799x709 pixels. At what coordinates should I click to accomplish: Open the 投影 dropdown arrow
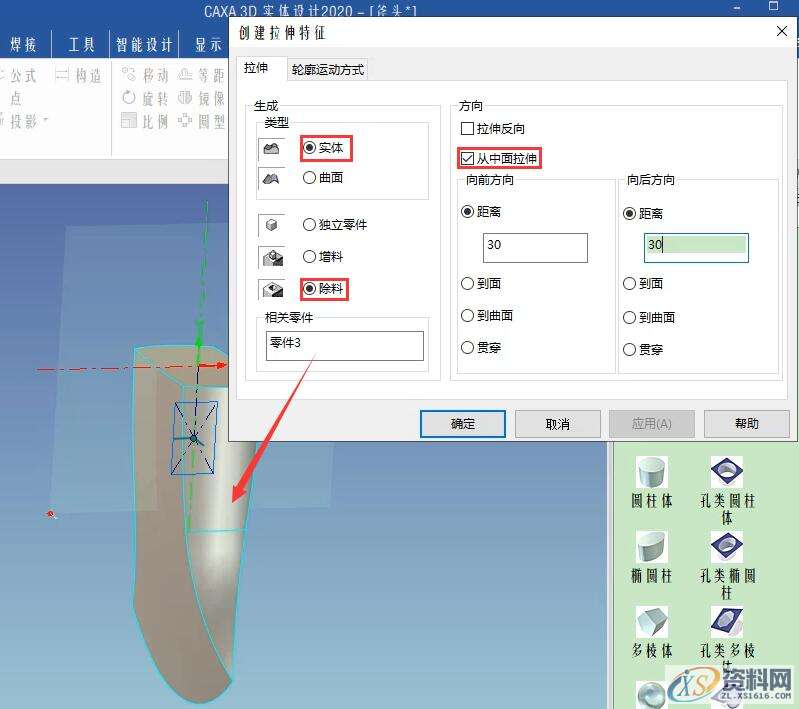(x=46, y=120)
